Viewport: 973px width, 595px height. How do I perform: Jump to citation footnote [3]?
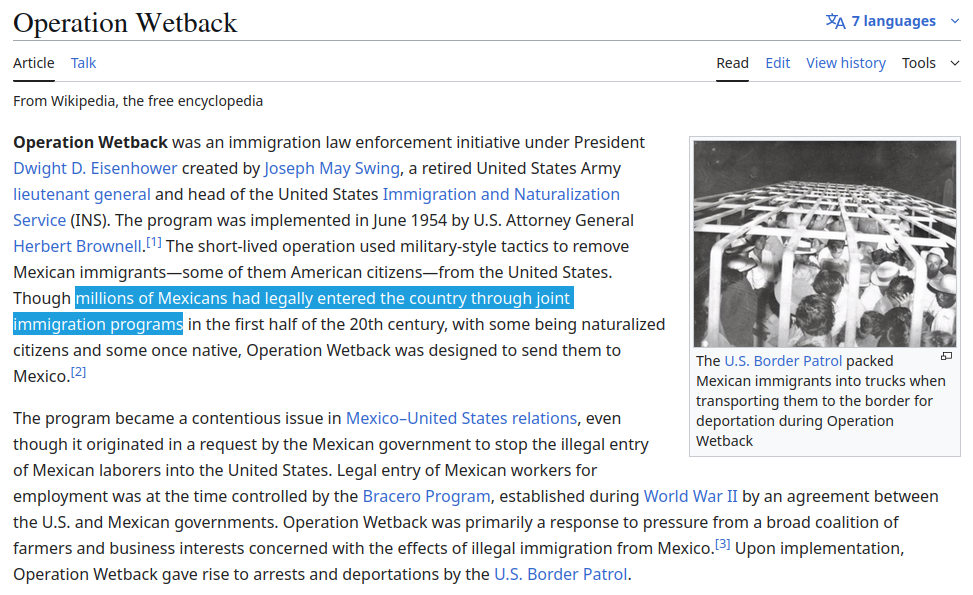pyautogui.click(x=722, y=544)
